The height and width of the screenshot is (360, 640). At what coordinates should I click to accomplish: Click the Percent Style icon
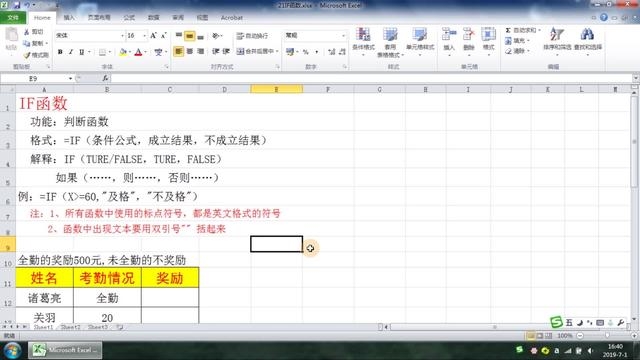pos(305,52)
